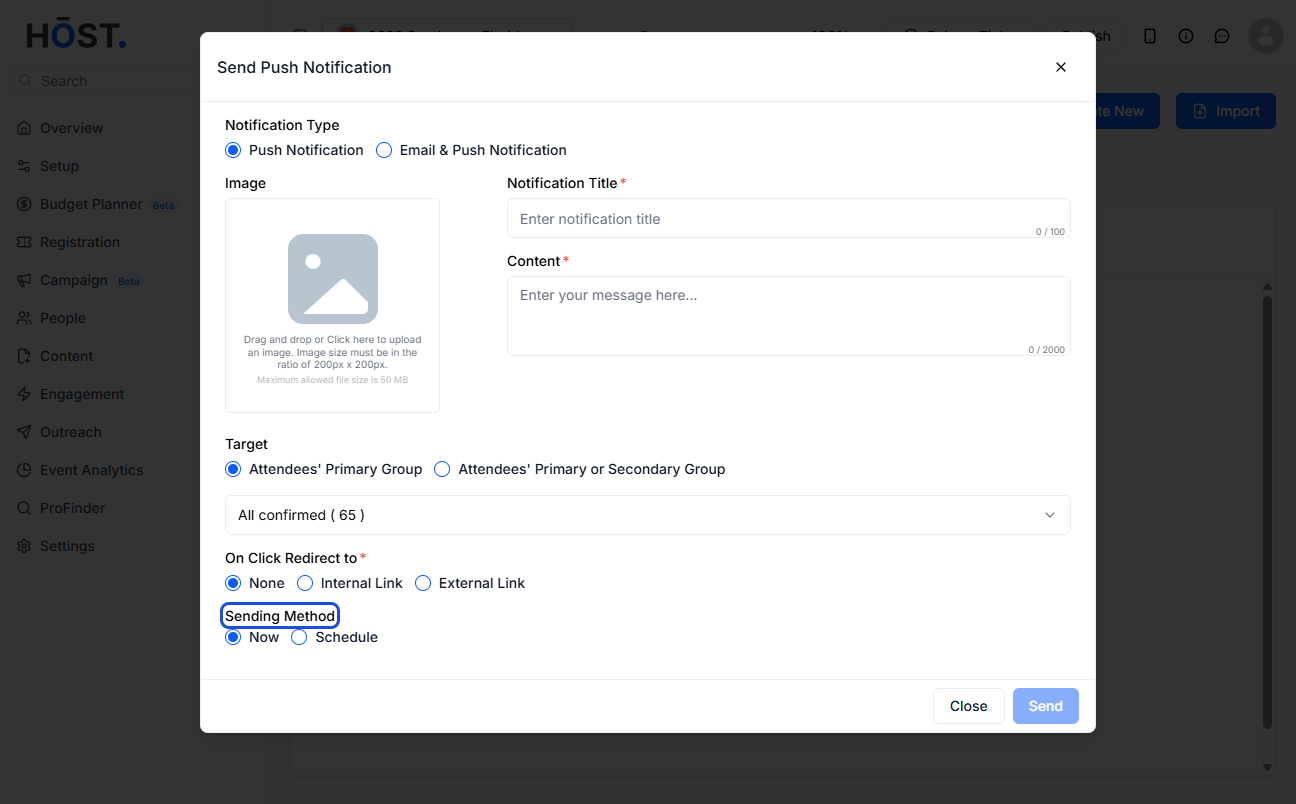Click the Settings gear icon
Screen dimensions: 1296x804
tap(24, 546)
